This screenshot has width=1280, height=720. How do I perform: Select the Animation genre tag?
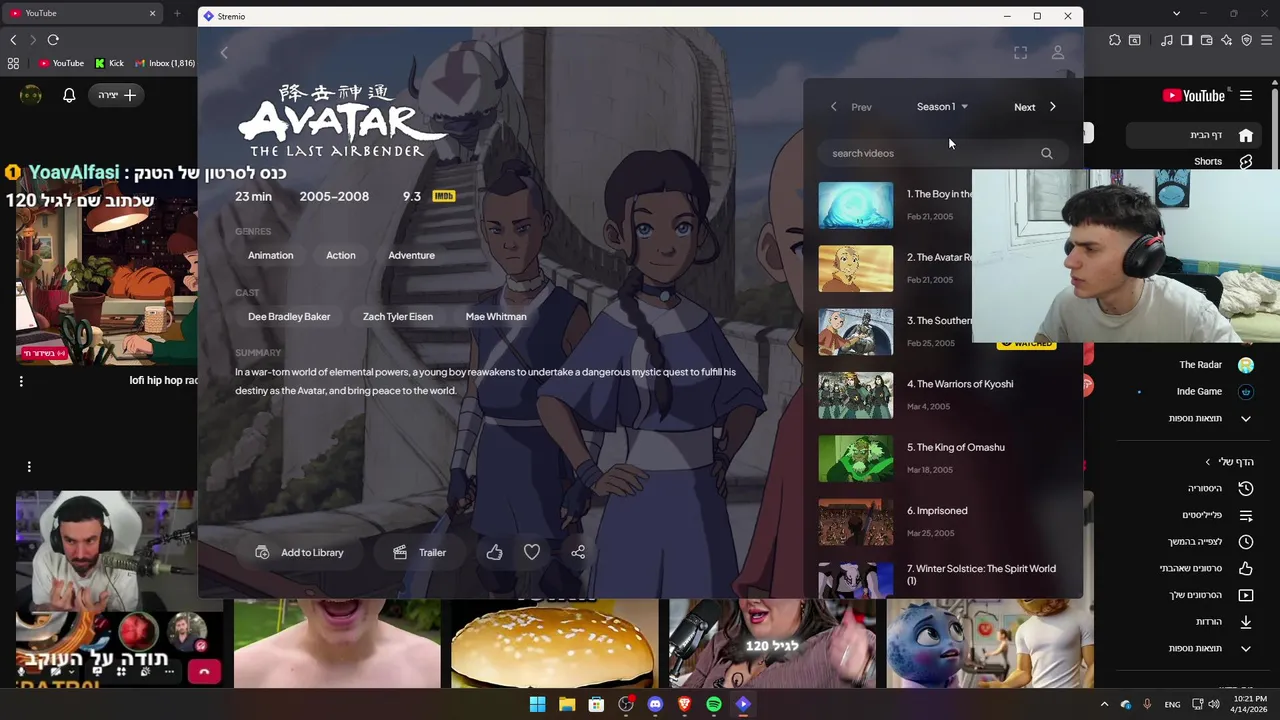pos(271,255)
